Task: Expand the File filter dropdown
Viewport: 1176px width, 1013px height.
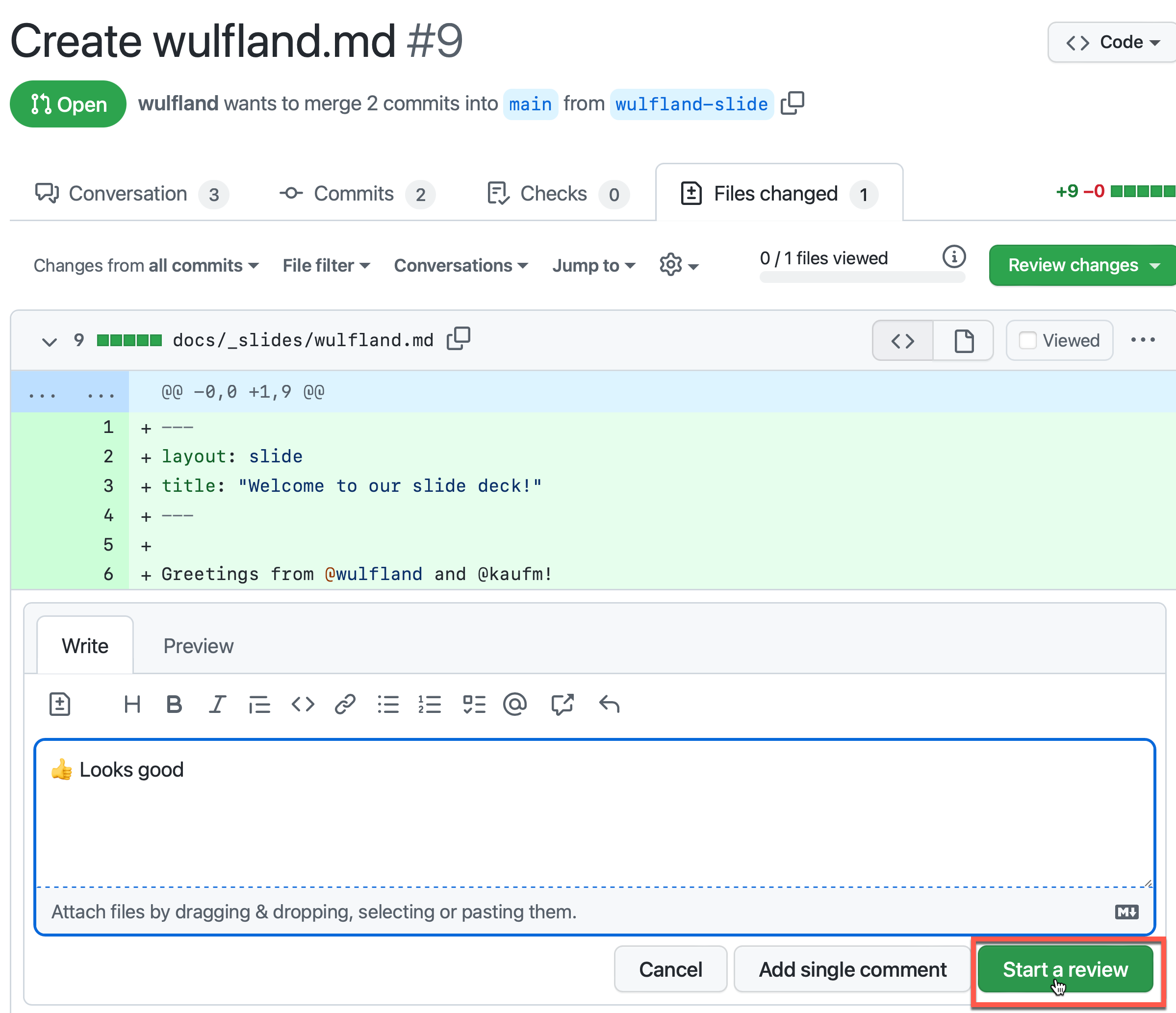Action: tap(326, 265)
